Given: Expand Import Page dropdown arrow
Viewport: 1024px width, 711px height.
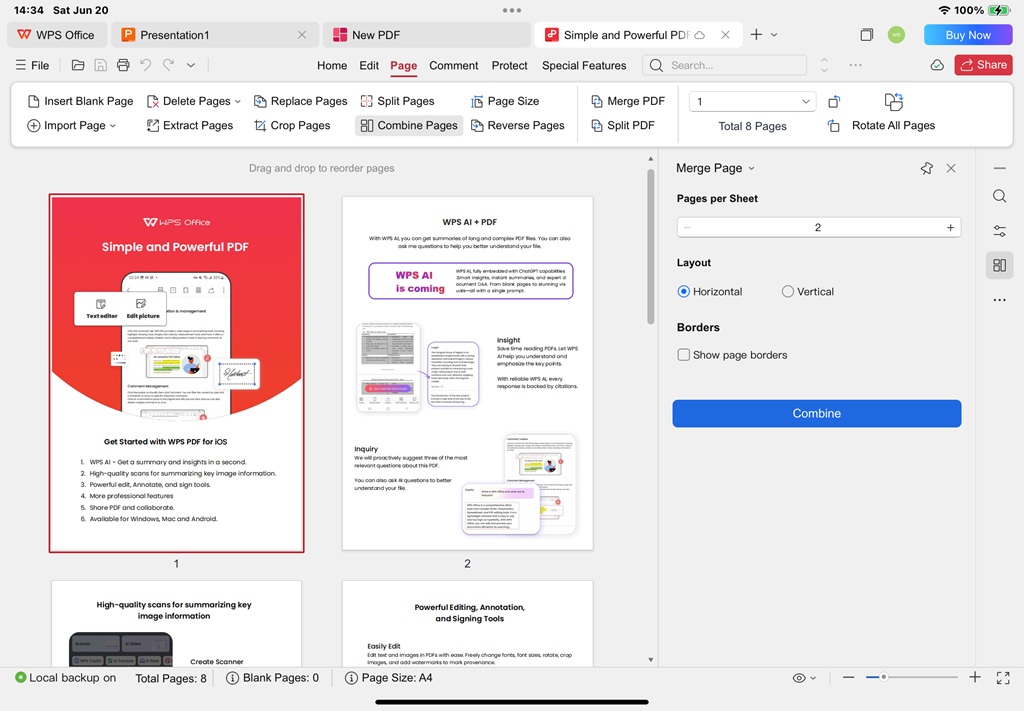Looking at the screenshot, I should tap(113, 126).
